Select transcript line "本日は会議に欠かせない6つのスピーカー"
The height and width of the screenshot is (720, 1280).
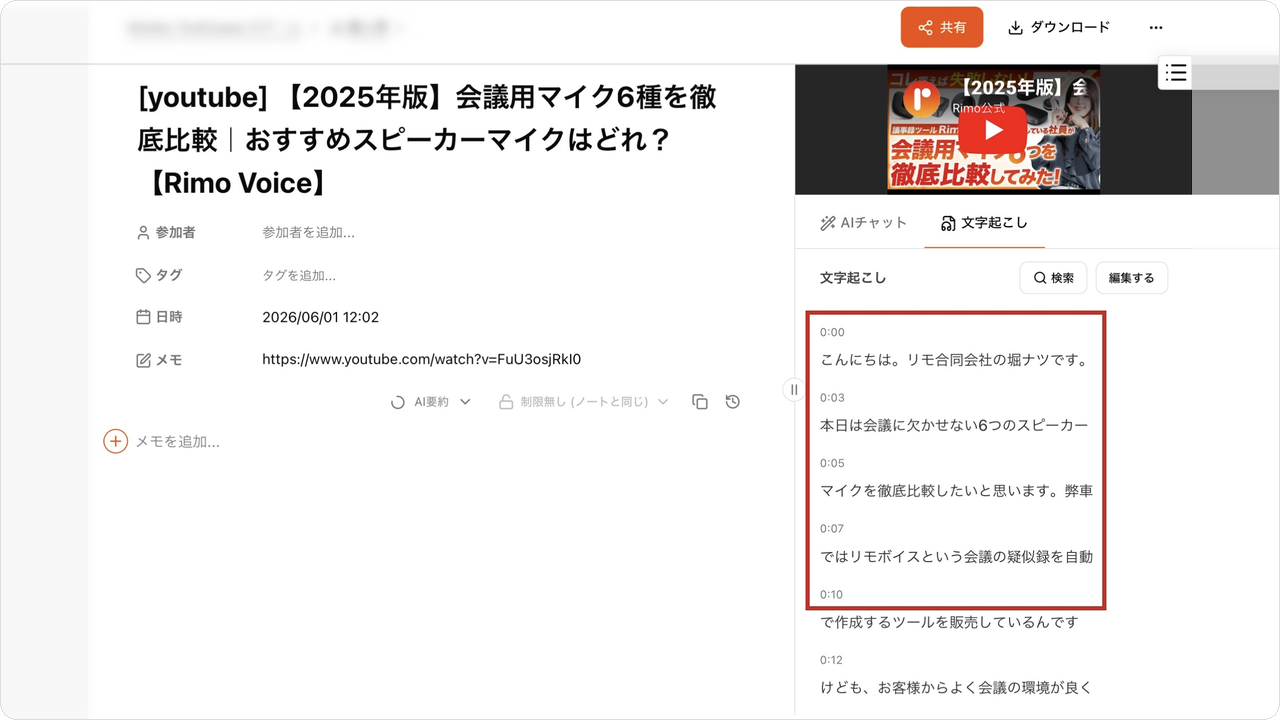[954, 425]
